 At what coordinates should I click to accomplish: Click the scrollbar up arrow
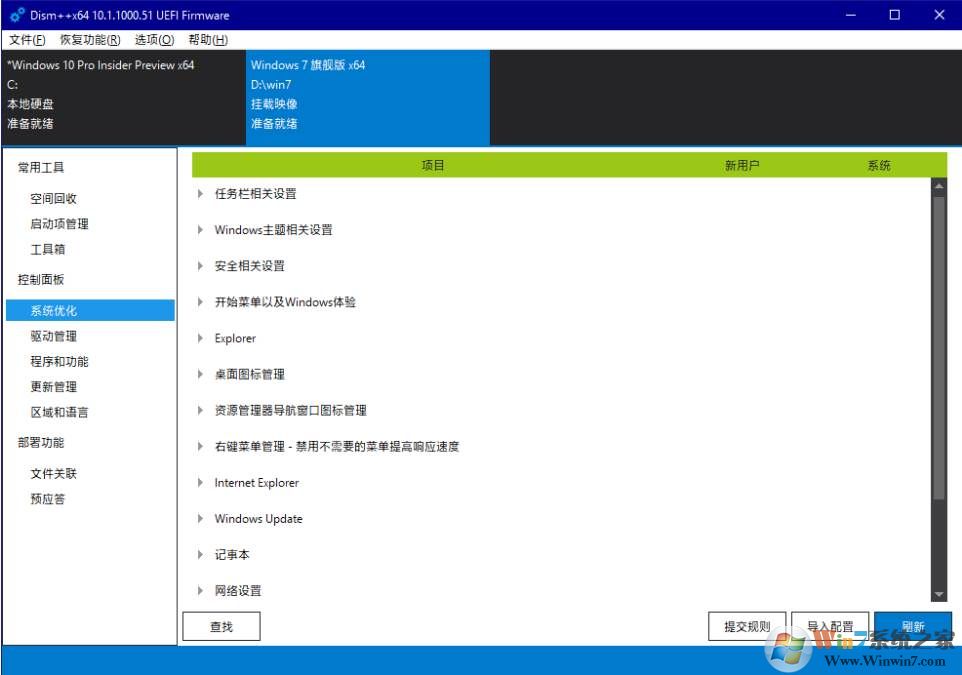point(939,185)
